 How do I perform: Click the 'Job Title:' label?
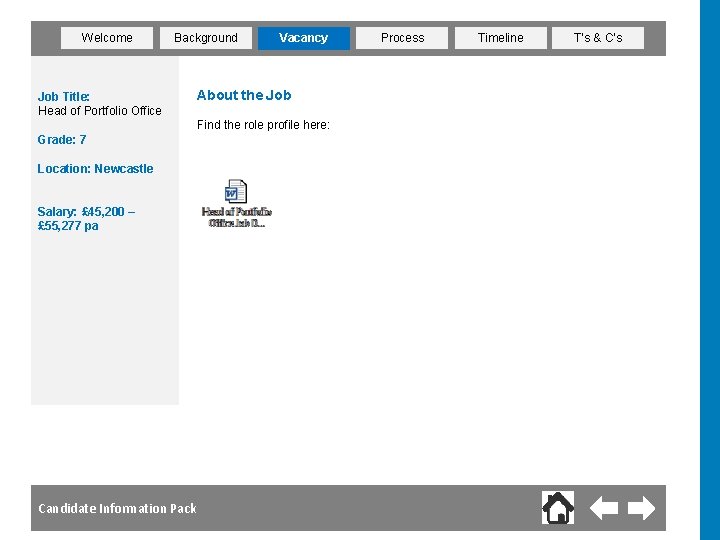[63, 96]
